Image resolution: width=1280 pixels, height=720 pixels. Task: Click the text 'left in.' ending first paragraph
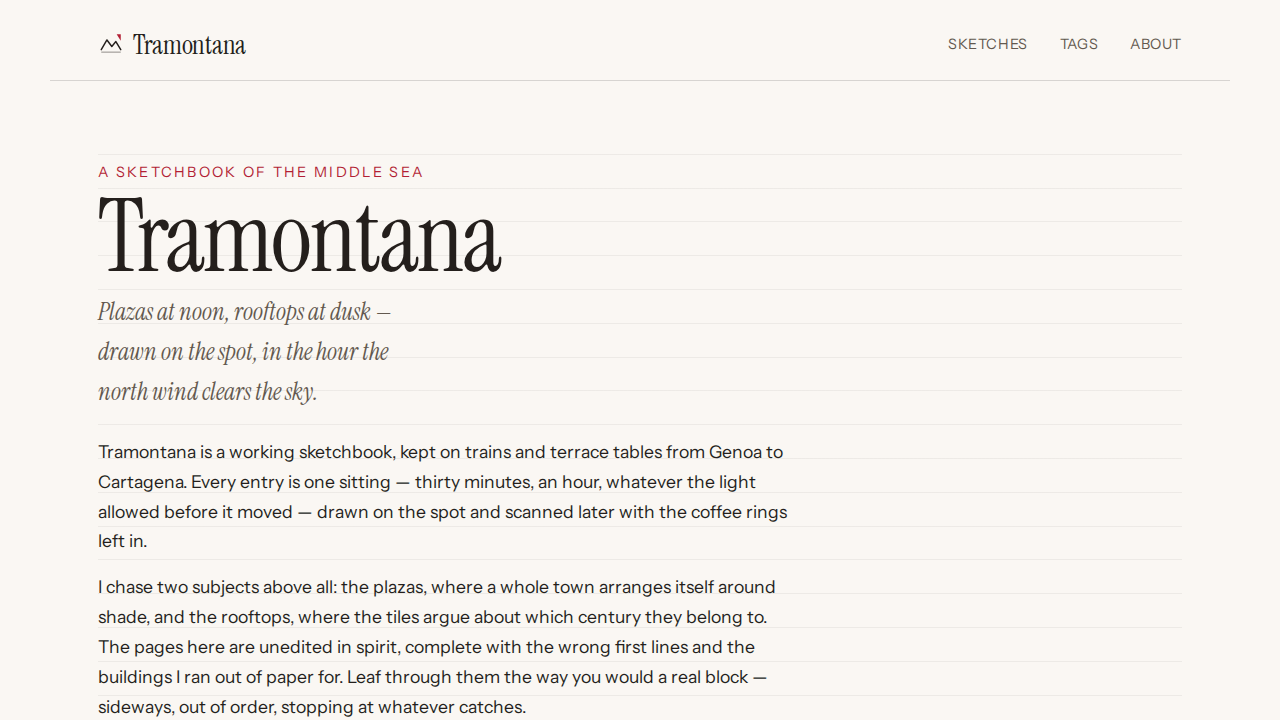pyautogui.click(x=122, y=542)
